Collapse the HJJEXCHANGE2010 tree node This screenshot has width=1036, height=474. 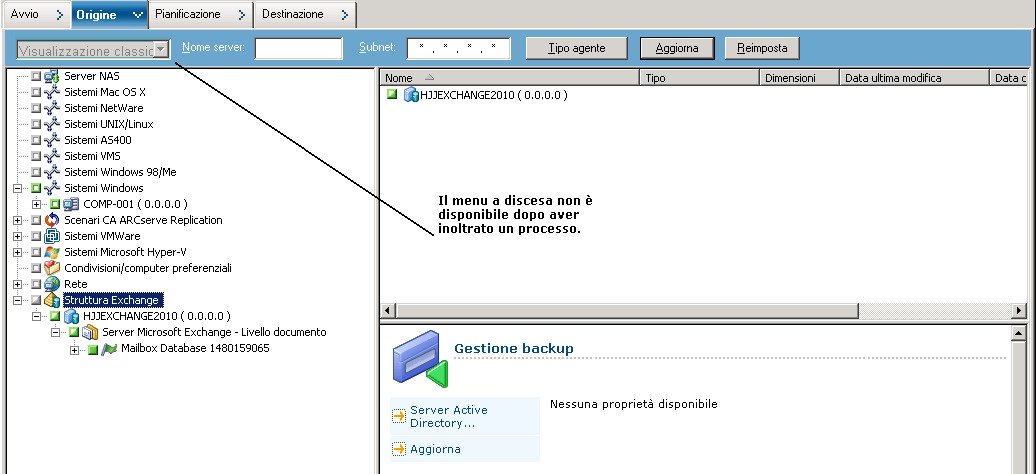pos(36,316)
